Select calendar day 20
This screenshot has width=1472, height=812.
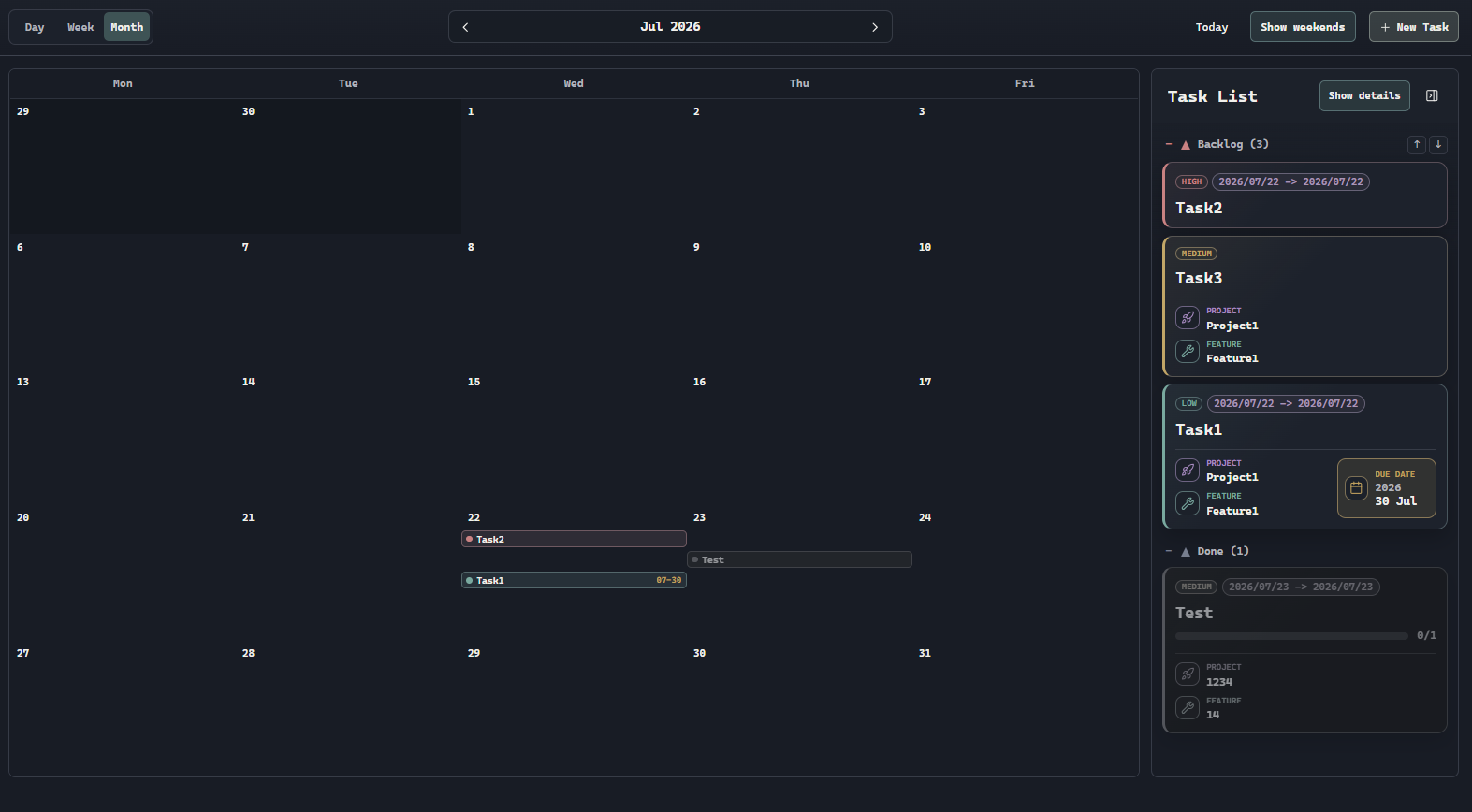point(22,517)
